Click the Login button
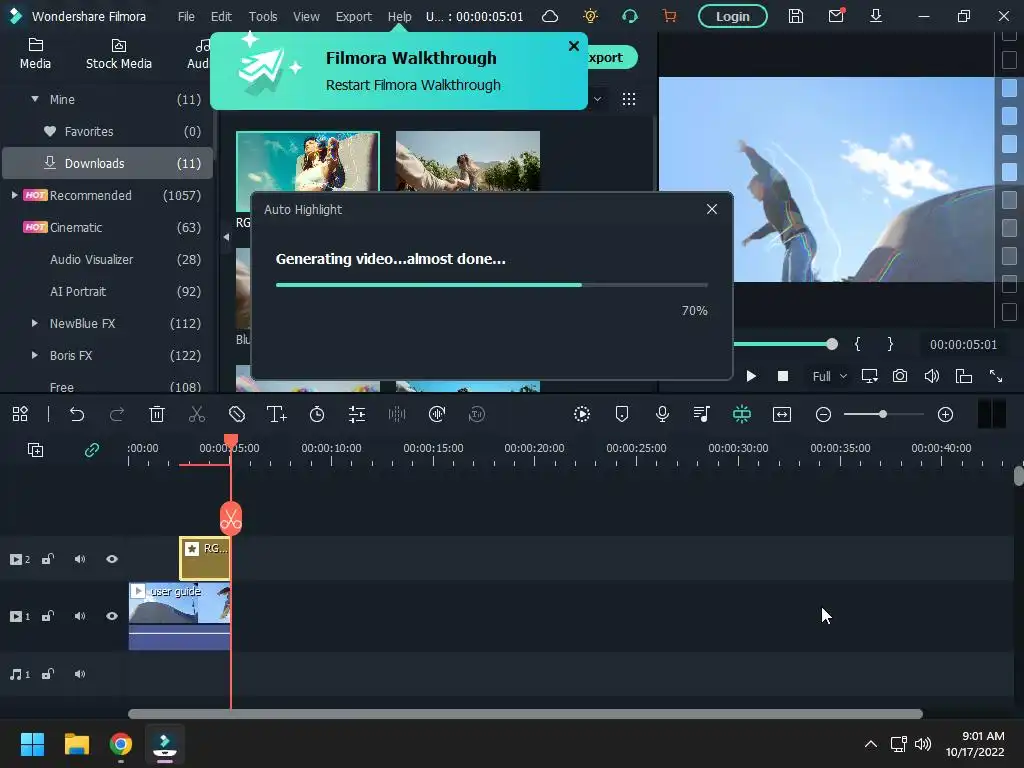The image size is (1024, 768). click(733, 16)
